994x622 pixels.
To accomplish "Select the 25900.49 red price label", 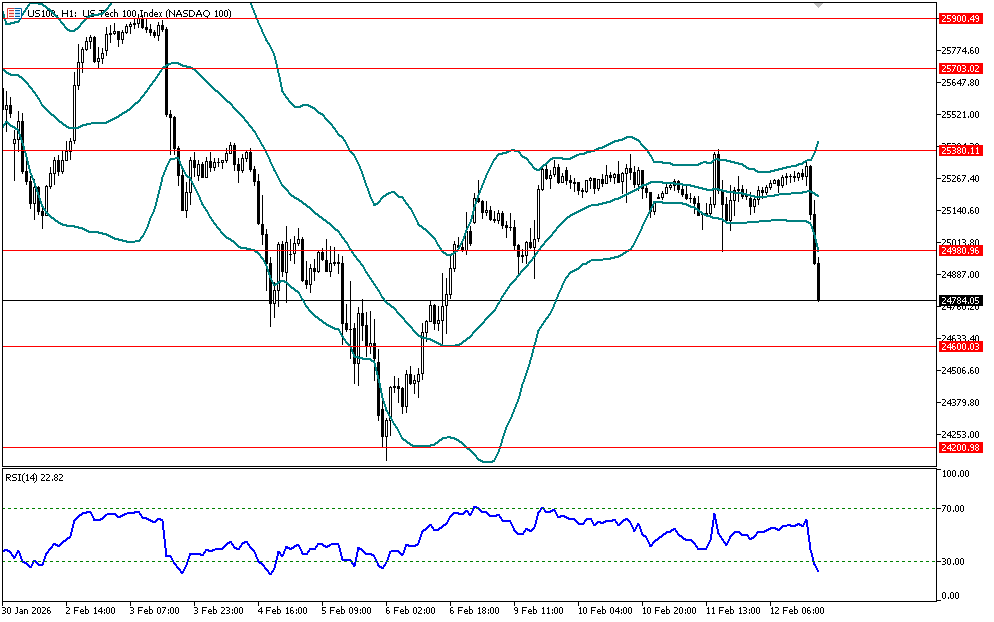I will (x=959, y=19).
